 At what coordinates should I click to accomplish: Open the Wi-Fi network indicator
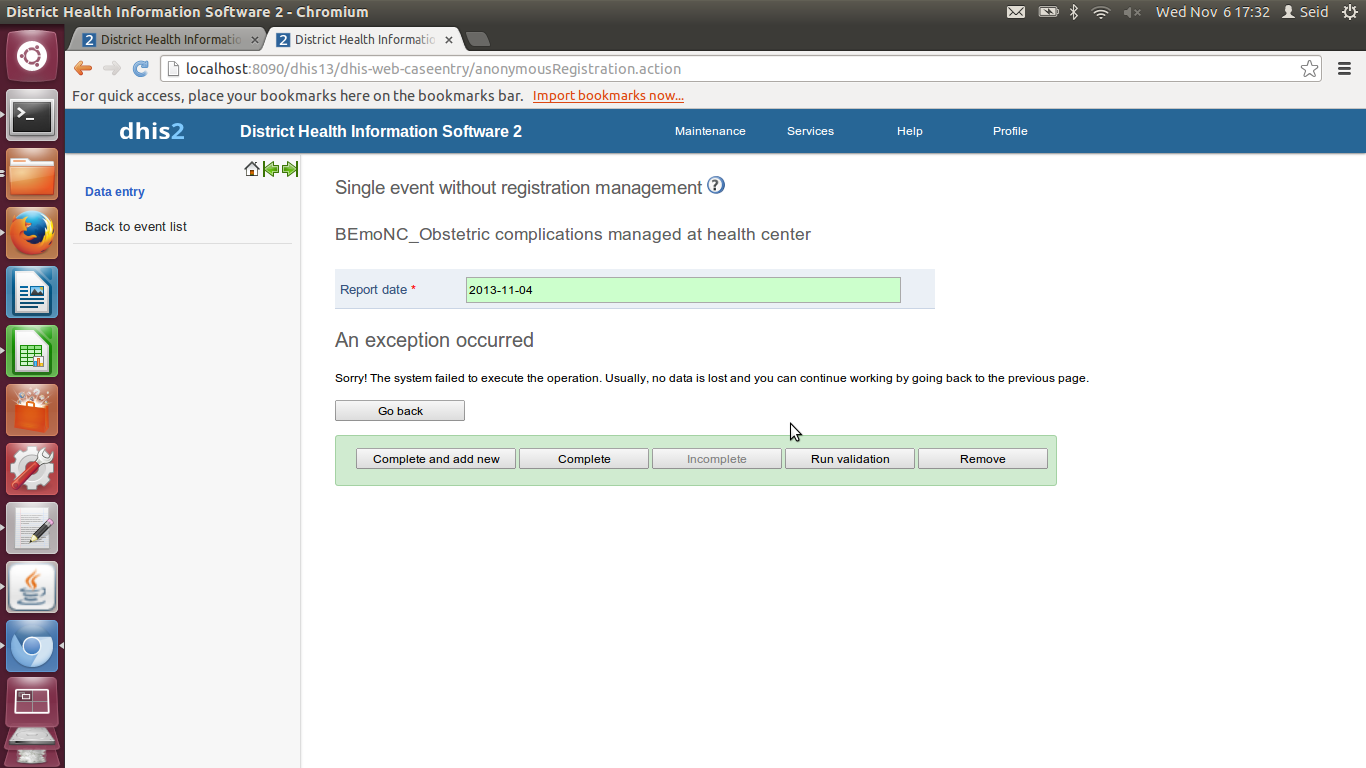pyautogui.click(x=1101, y=12)
